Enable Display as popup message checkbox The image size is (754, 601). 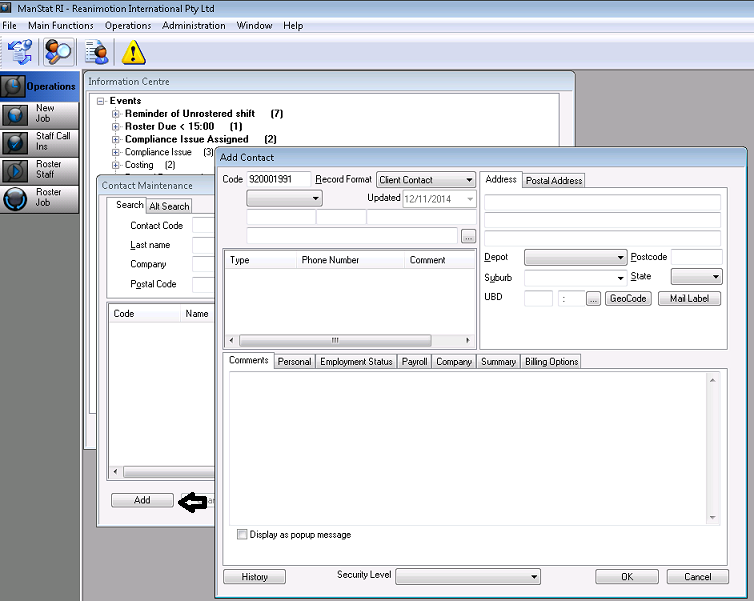(242, 535)
